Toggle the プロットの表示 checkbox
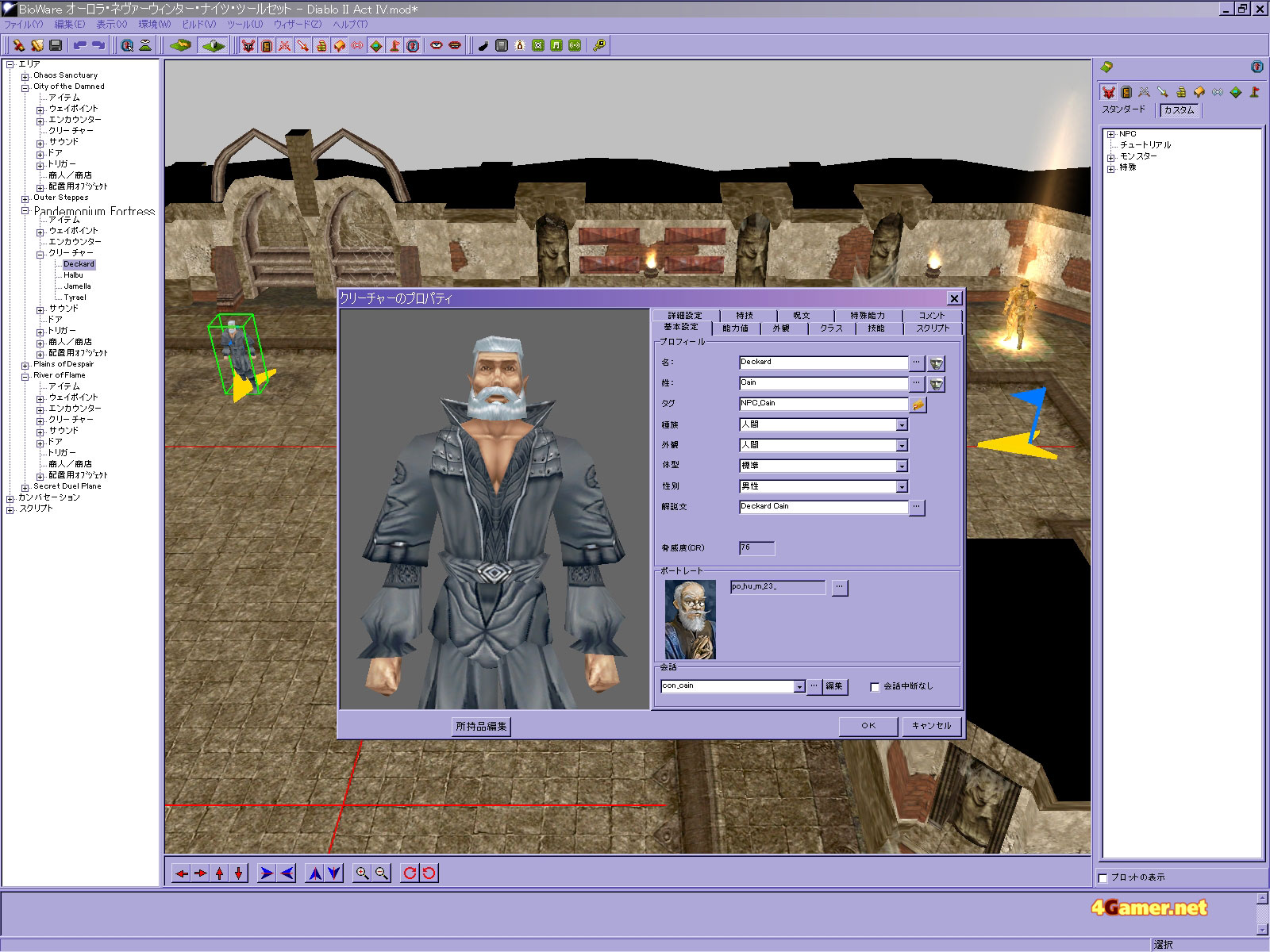This screenshot has width=1270, height=952. [1103, 877]
